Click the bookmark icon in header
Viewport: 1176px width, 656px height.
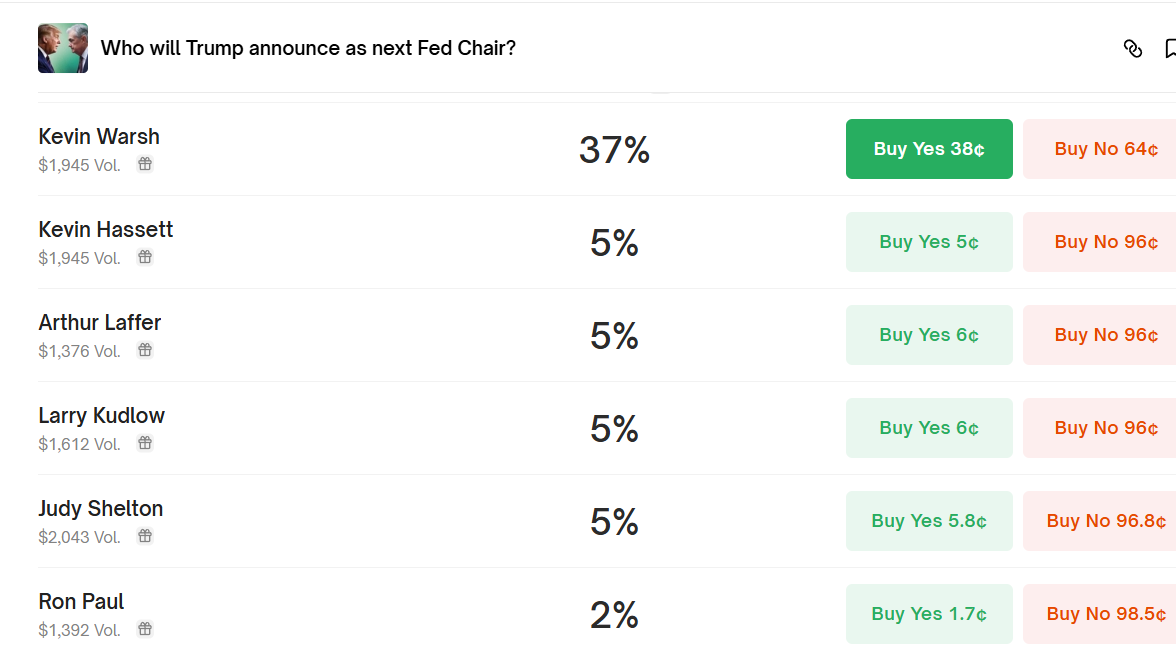(x=1170, y=49)
